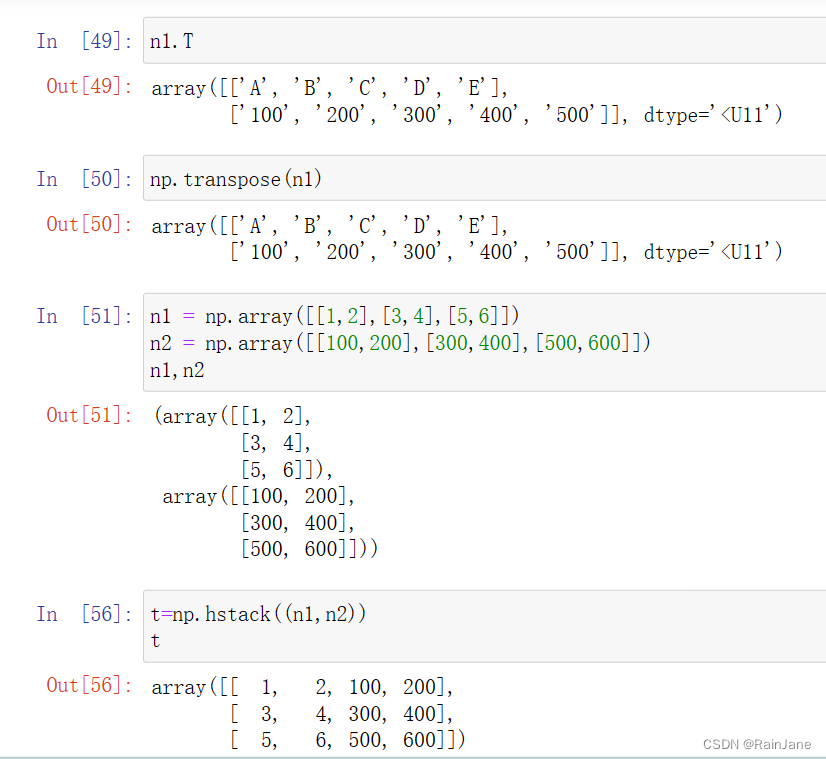This screenshot has height=759, width=826.
Task: Click the np.transpose(n1) input cell
Action: 485,179
